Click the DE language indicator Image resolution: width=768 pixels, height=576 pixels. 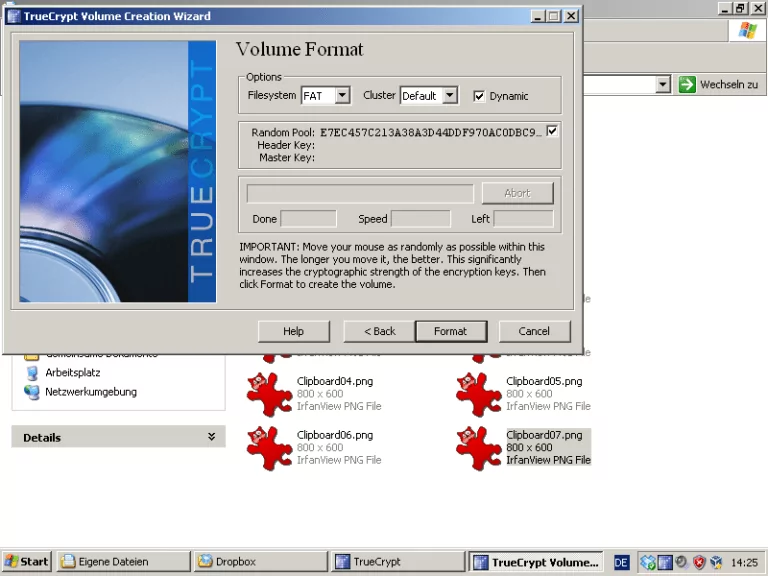click(621, 562)
